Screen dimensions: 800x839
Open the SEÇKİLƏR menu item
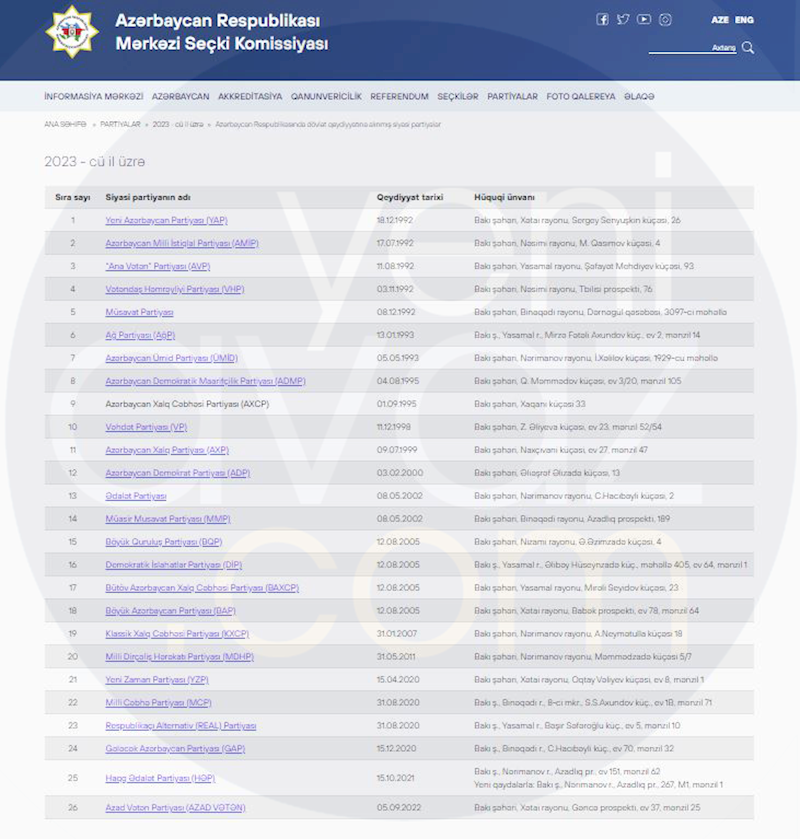(458, 97)
